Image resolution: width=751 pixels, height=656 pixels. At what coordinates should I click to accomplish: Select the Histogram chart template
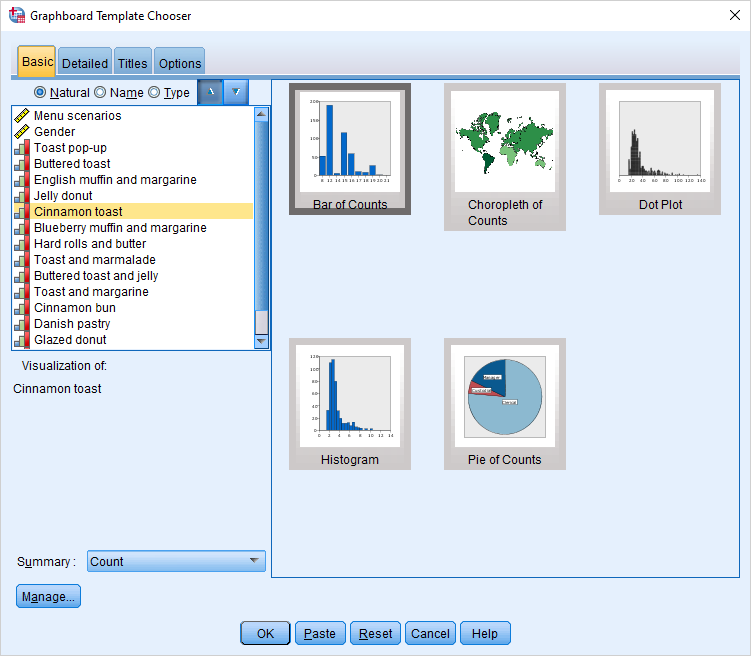[349, 403]
